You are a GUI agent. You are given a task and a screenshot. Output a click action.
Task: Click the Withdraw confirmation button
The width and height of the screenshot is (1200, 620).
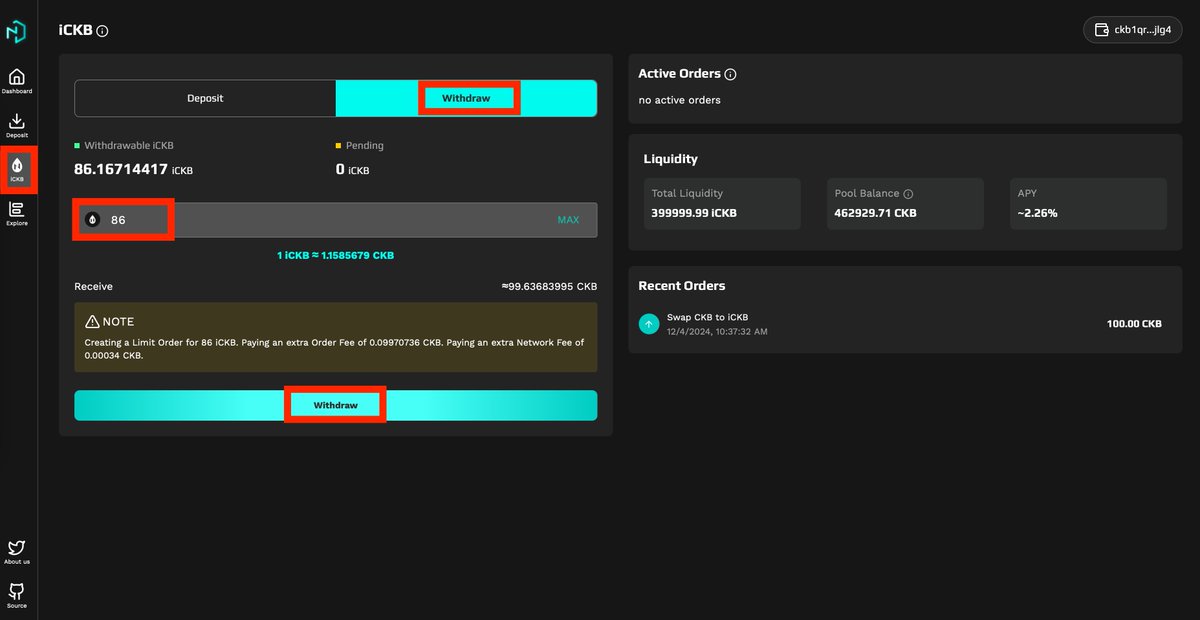click(x=335, y=405)
